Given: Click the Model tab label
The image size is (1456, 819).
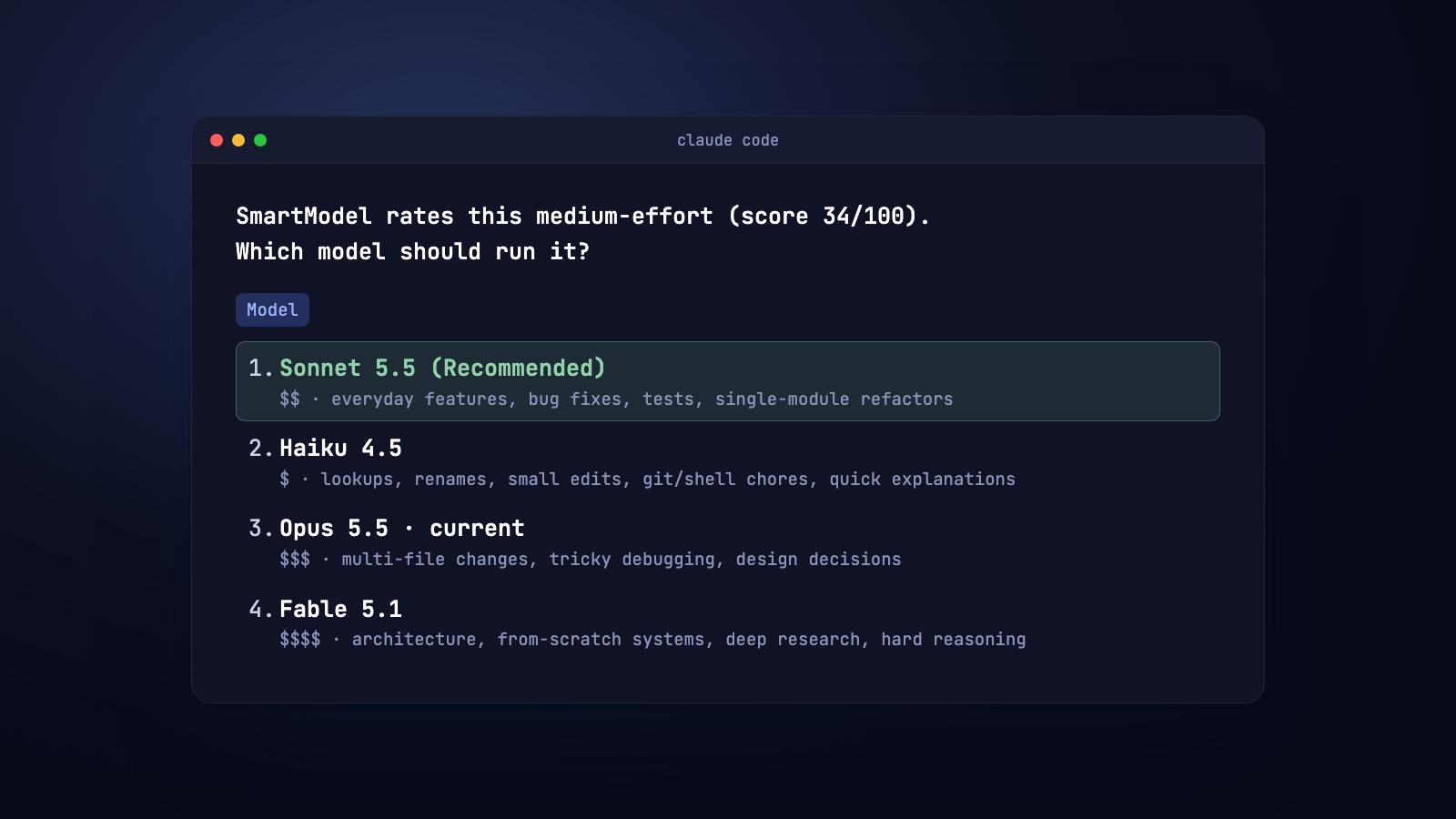Looking at the screenshot, I should point(272,309).
